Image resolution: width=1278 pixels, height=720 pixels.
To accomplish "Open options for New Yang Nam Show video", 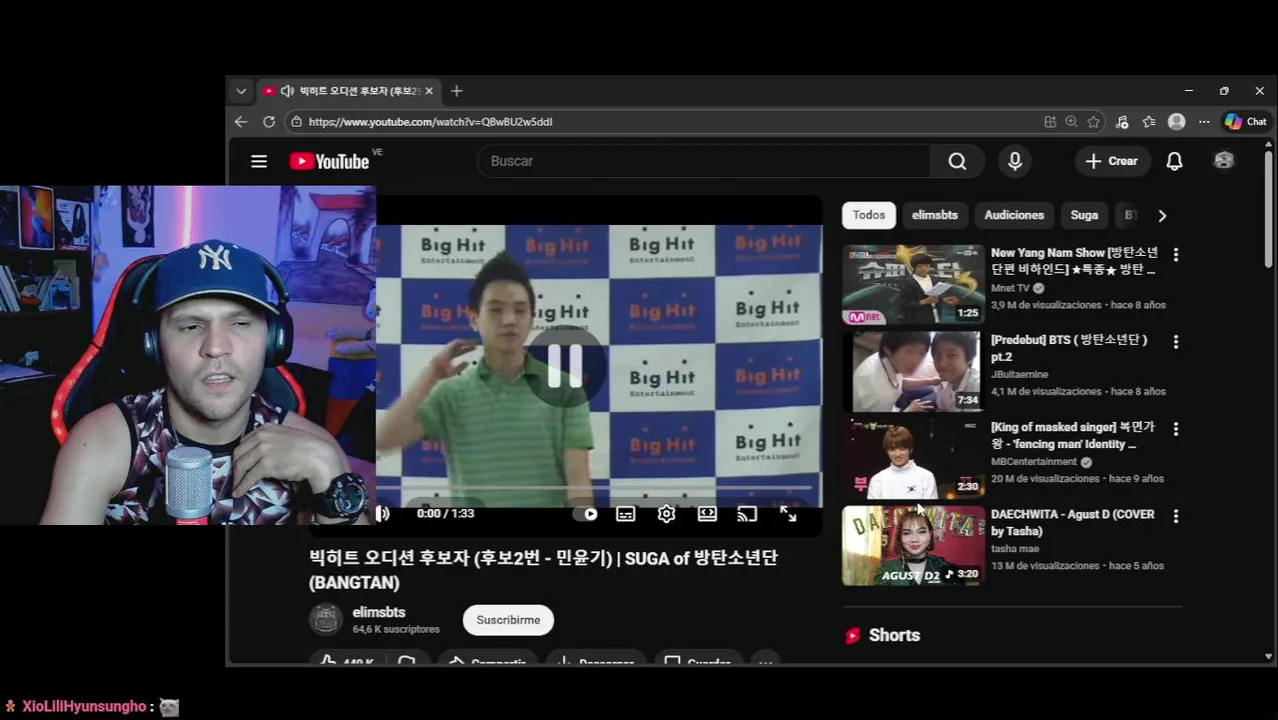I will 1176,255.
